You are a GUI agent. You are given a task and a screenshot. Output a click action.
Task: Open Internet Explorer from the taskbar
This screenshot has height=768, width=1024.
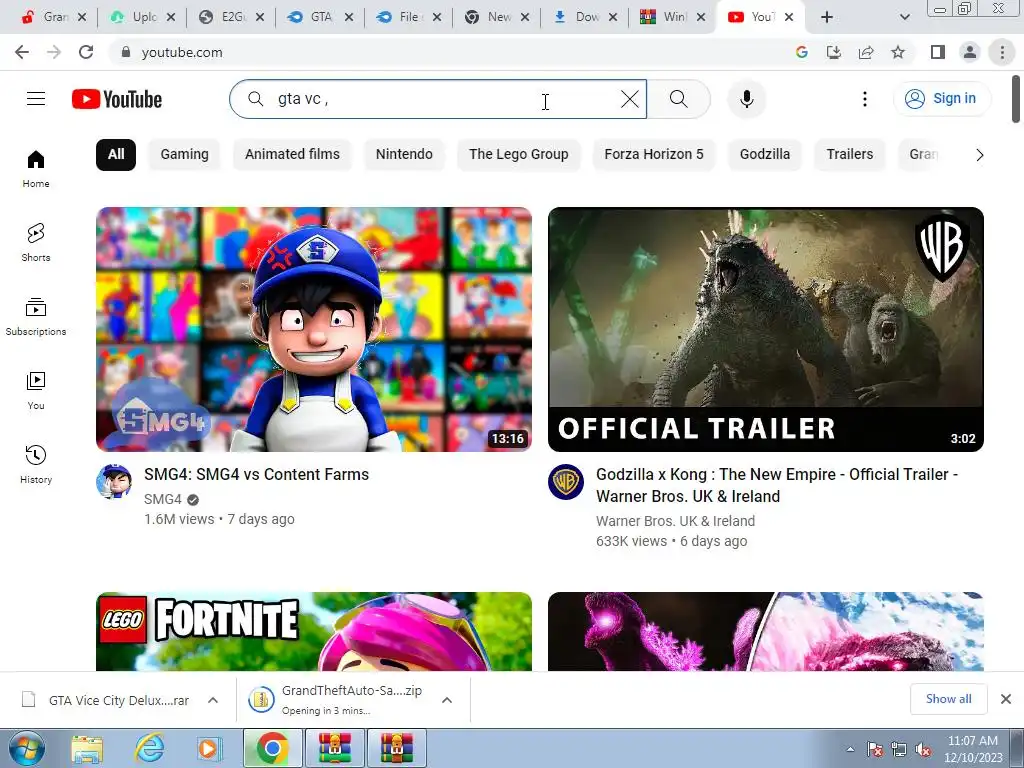point(149,748)
